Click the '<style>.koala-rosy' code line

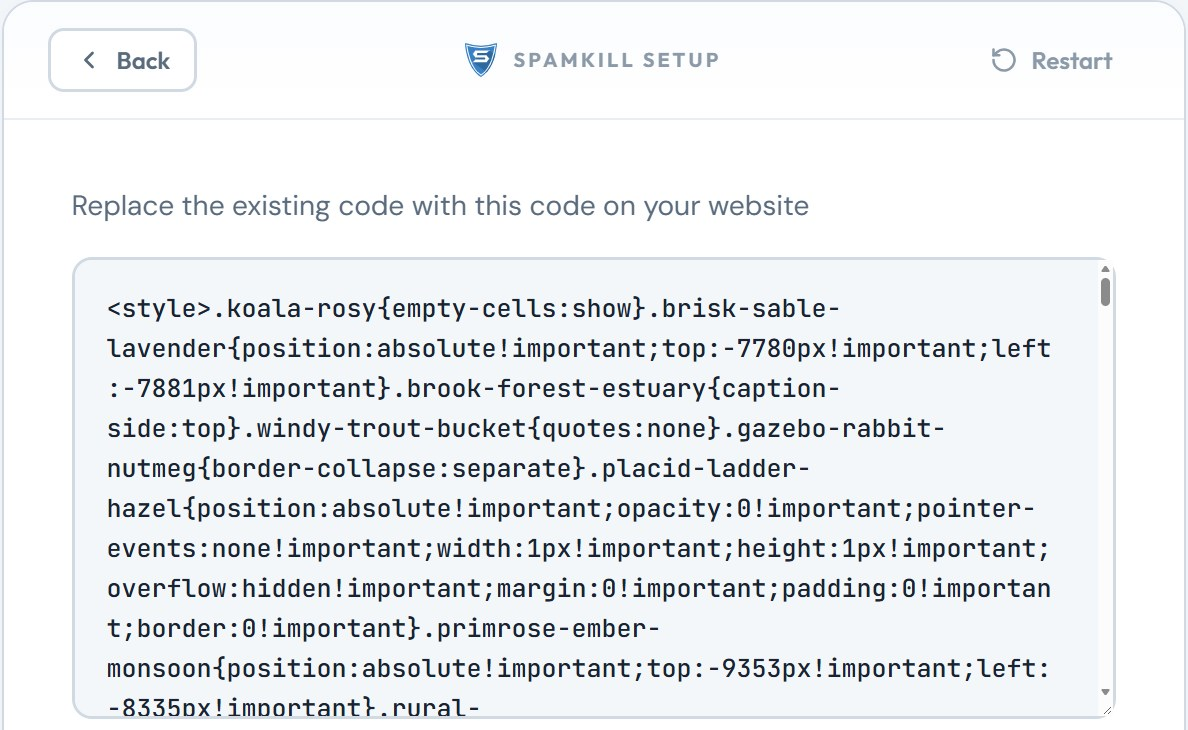pyautogui.click(x=474, y=309)
